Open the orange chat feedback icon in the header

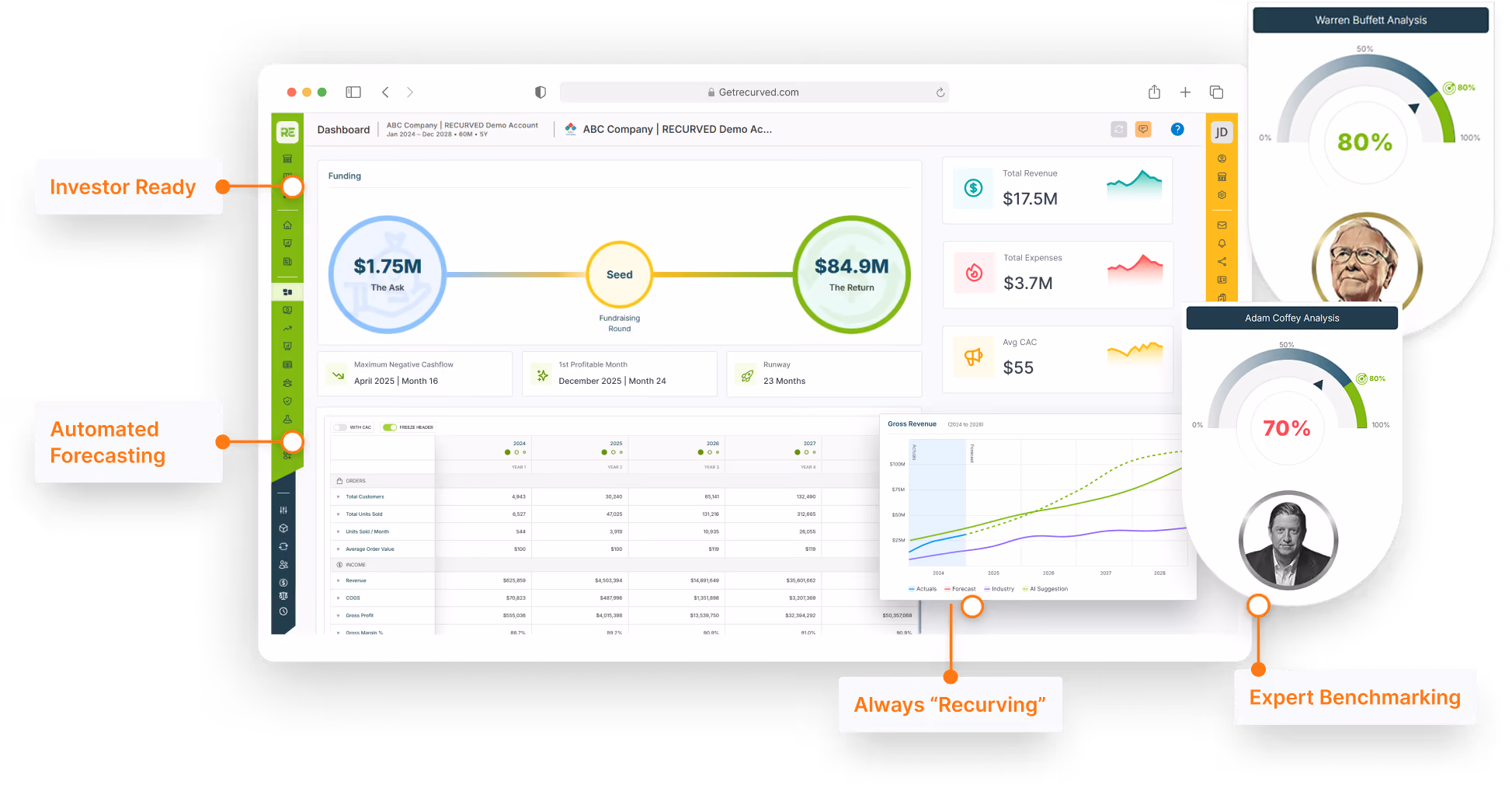click(1143, 130)
